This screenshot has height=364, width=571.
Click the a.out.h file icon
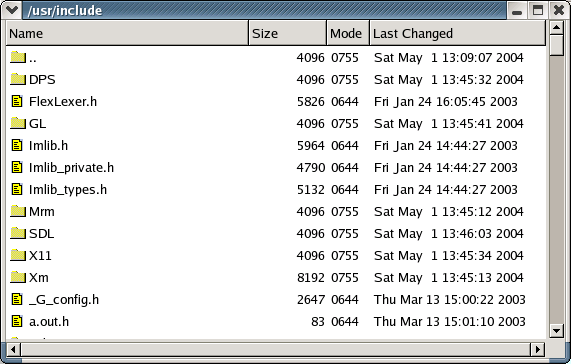pos(17,321)
